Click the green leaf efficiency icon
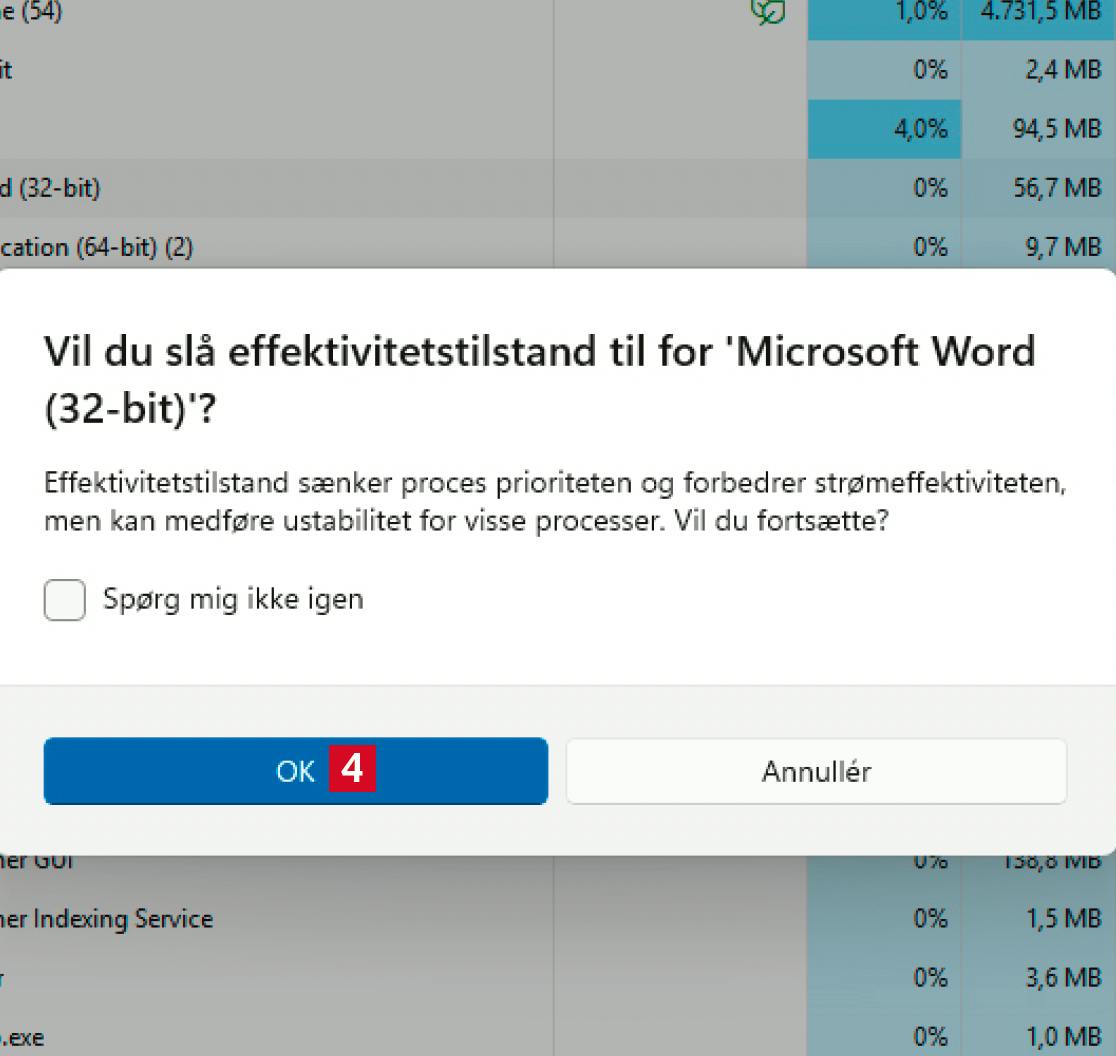 tap(768, 11)
